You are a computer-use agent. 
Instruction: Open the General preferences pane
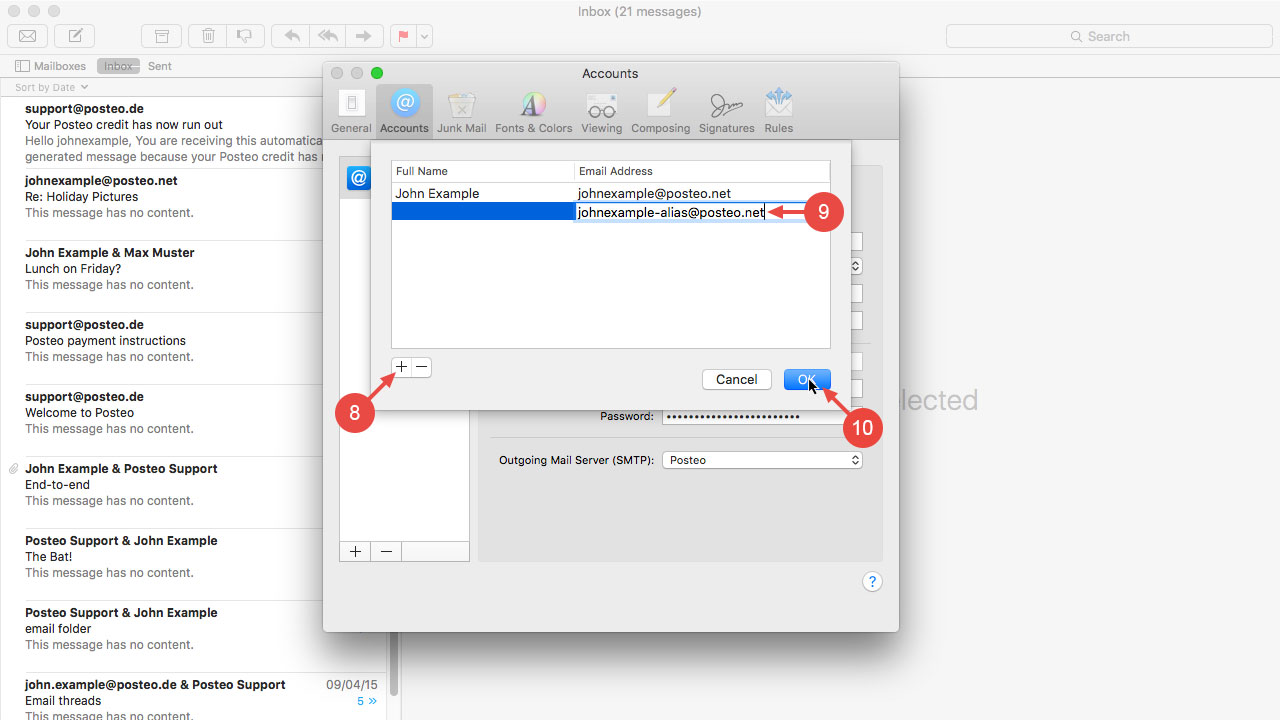click(x=351, y=110)
